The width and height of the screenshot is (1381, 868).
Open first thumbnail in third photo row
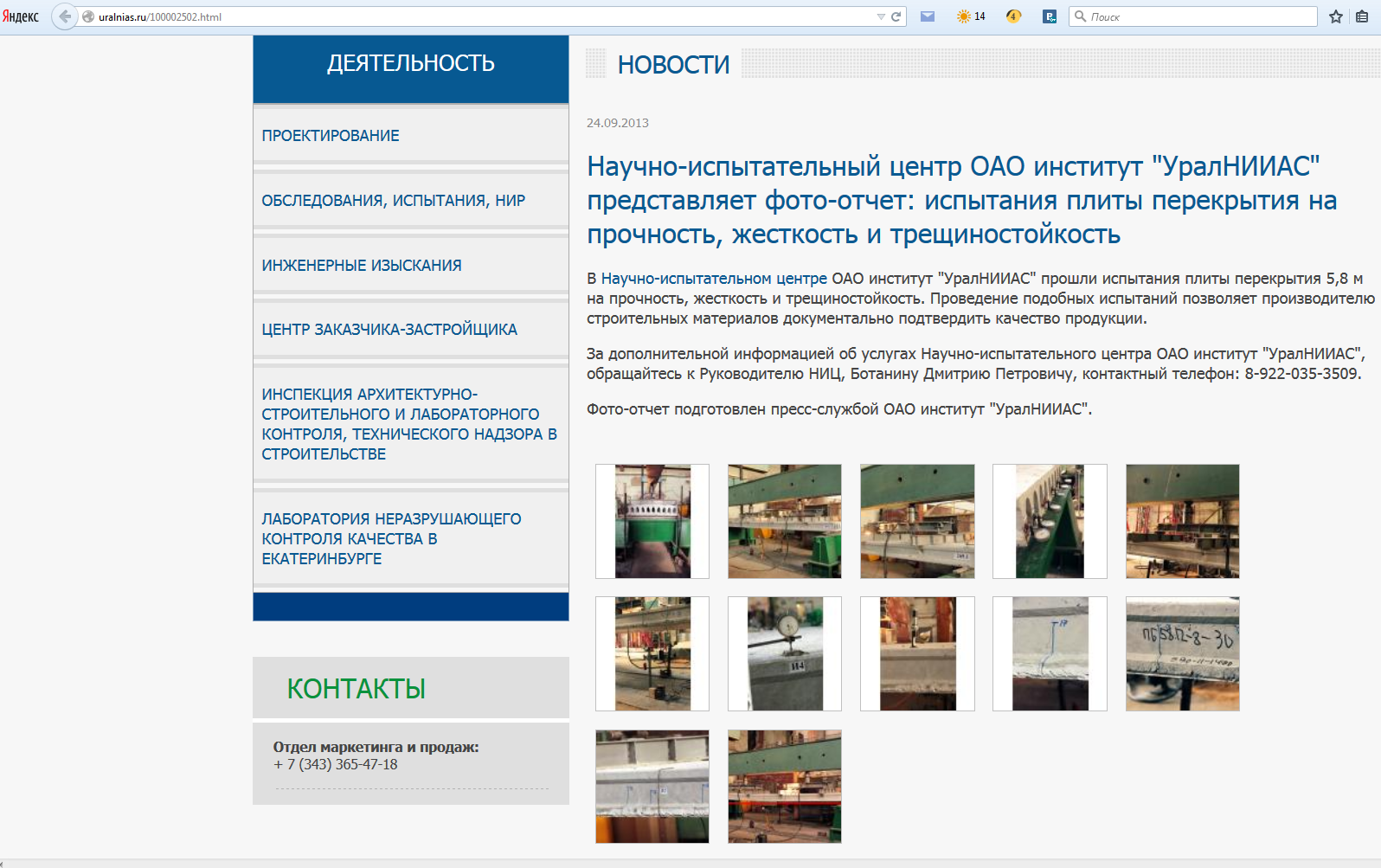pyautogui.click(x=652, y=787)
